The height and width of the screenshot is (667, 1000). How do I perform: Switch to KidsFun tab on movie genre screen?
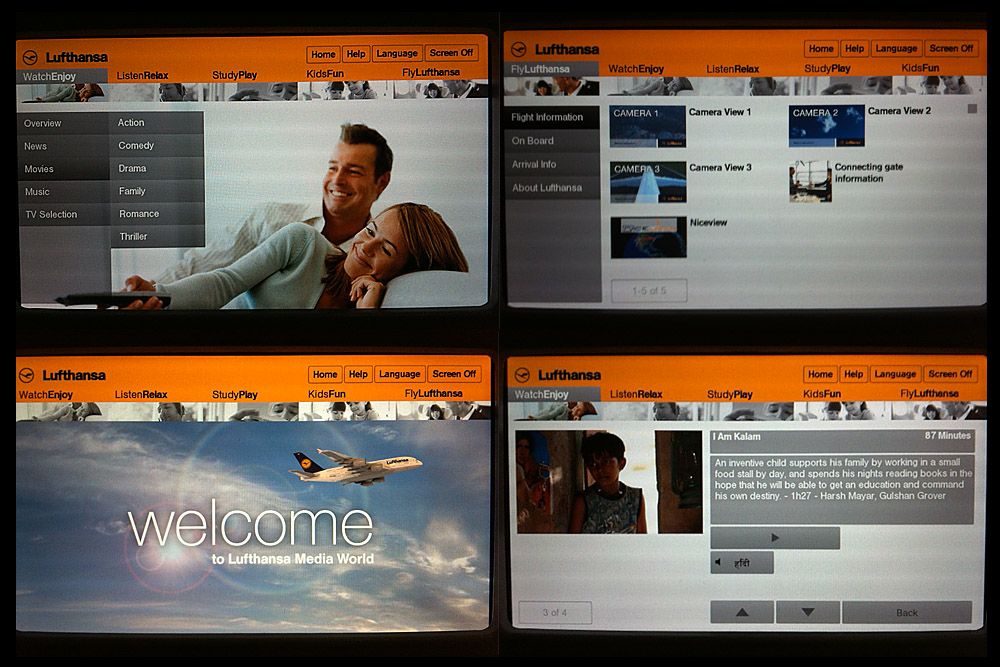(325, 73)
